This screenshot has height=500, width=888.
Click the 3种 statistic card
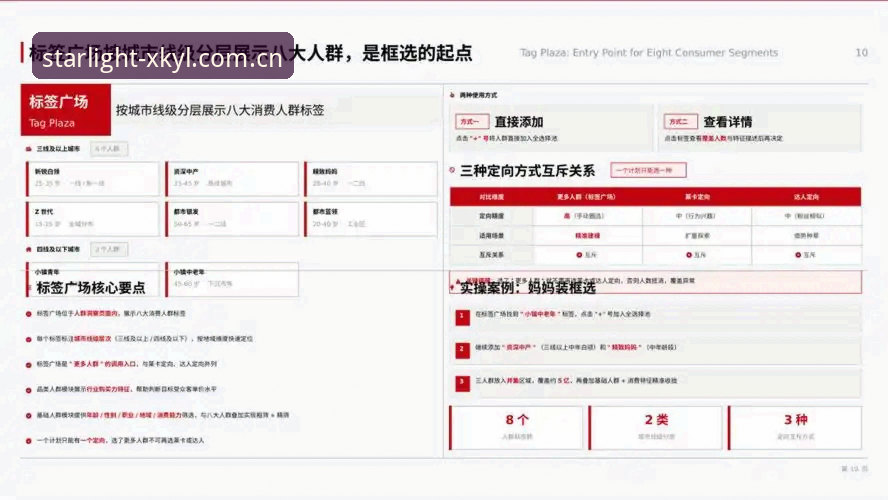tap(795, 428)
